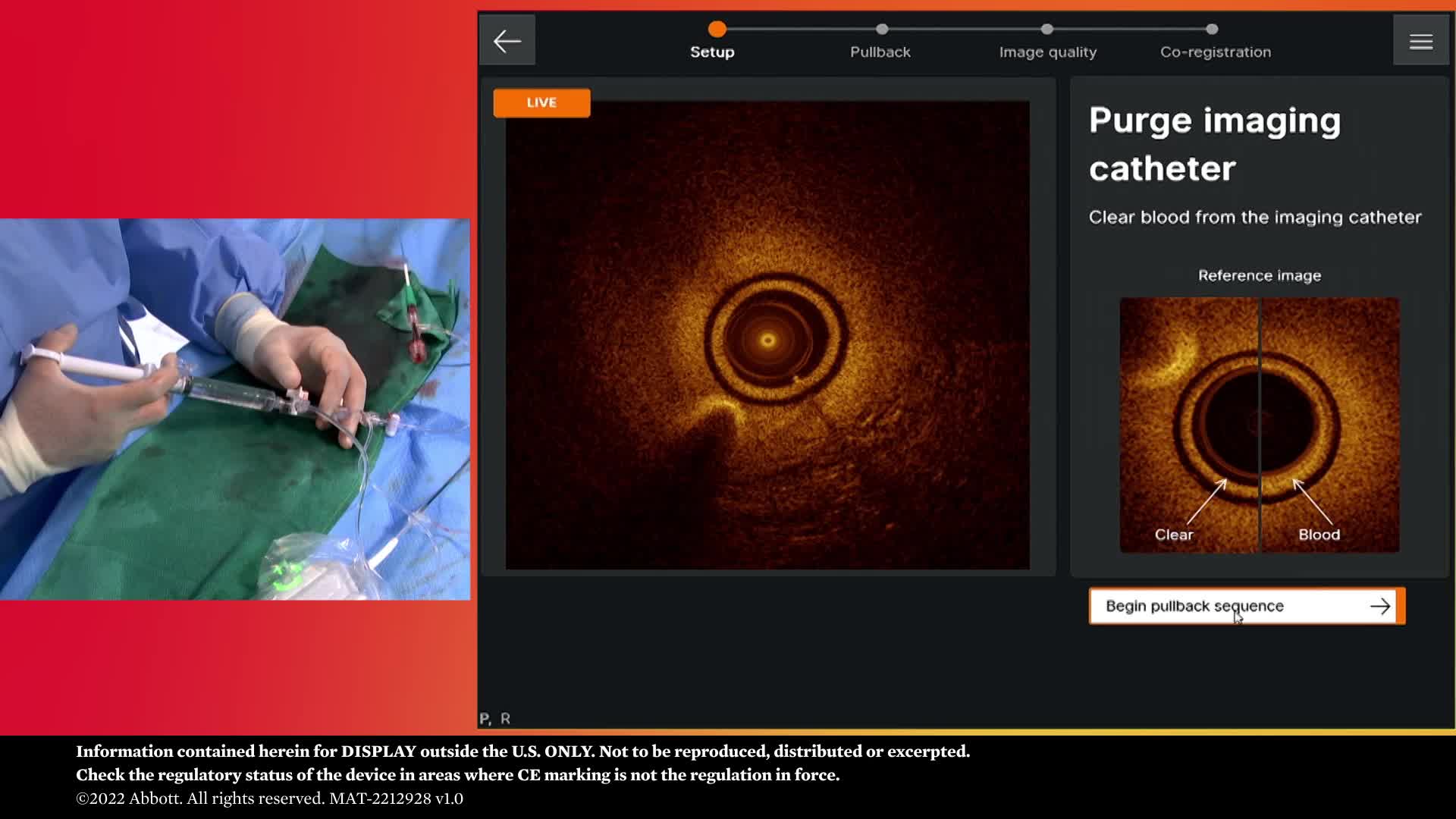Go to the Pullback step label
The image size is (1456, 819).
(x=880, y=52)
